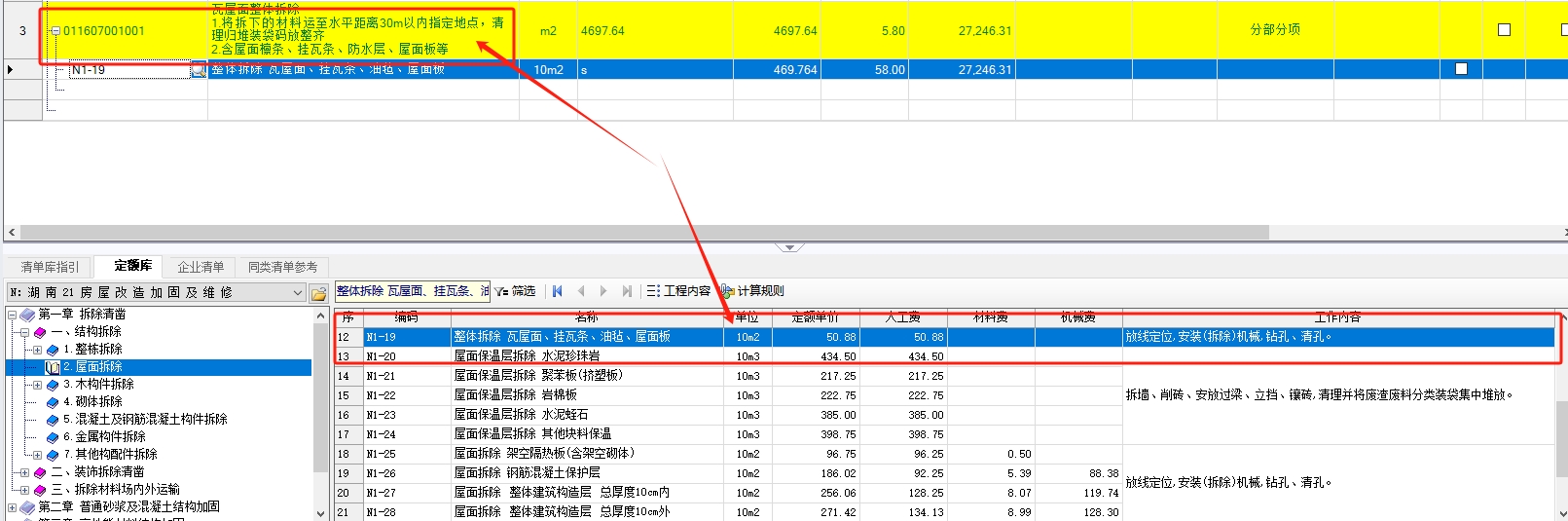Go to the previous record arrow
This screenshot has width=1568, height=521.
click(580, 291)
